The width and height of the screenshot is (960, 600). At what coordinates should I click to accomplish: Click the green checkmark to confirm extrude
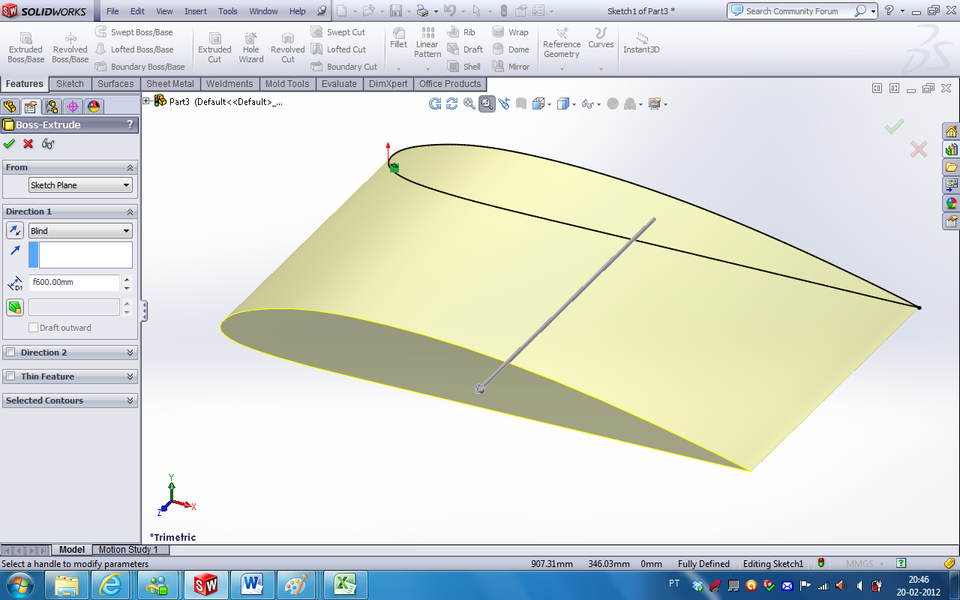tap(10, 144)
